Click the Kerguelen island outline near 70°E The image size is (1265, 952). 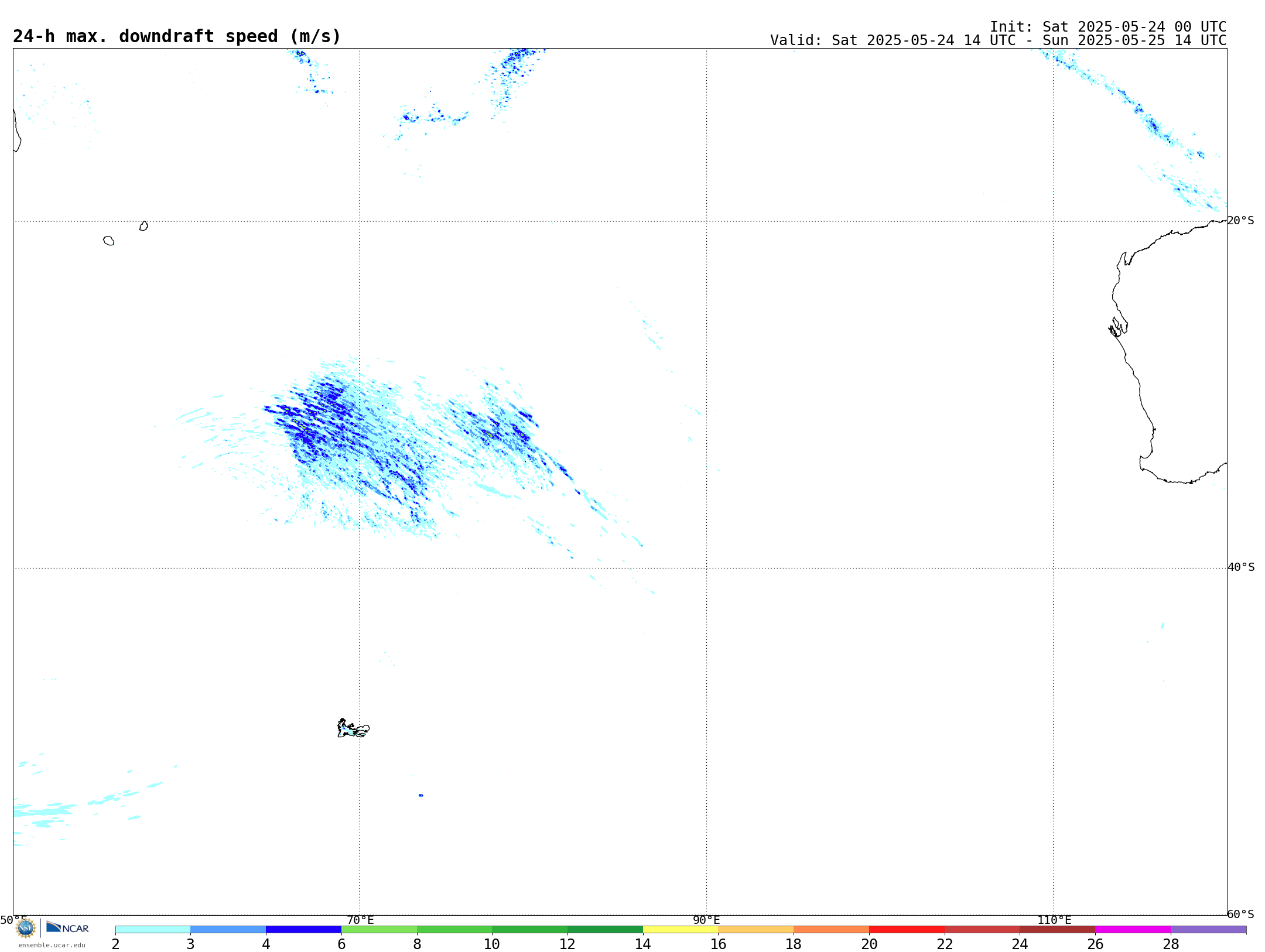[353, 729]
